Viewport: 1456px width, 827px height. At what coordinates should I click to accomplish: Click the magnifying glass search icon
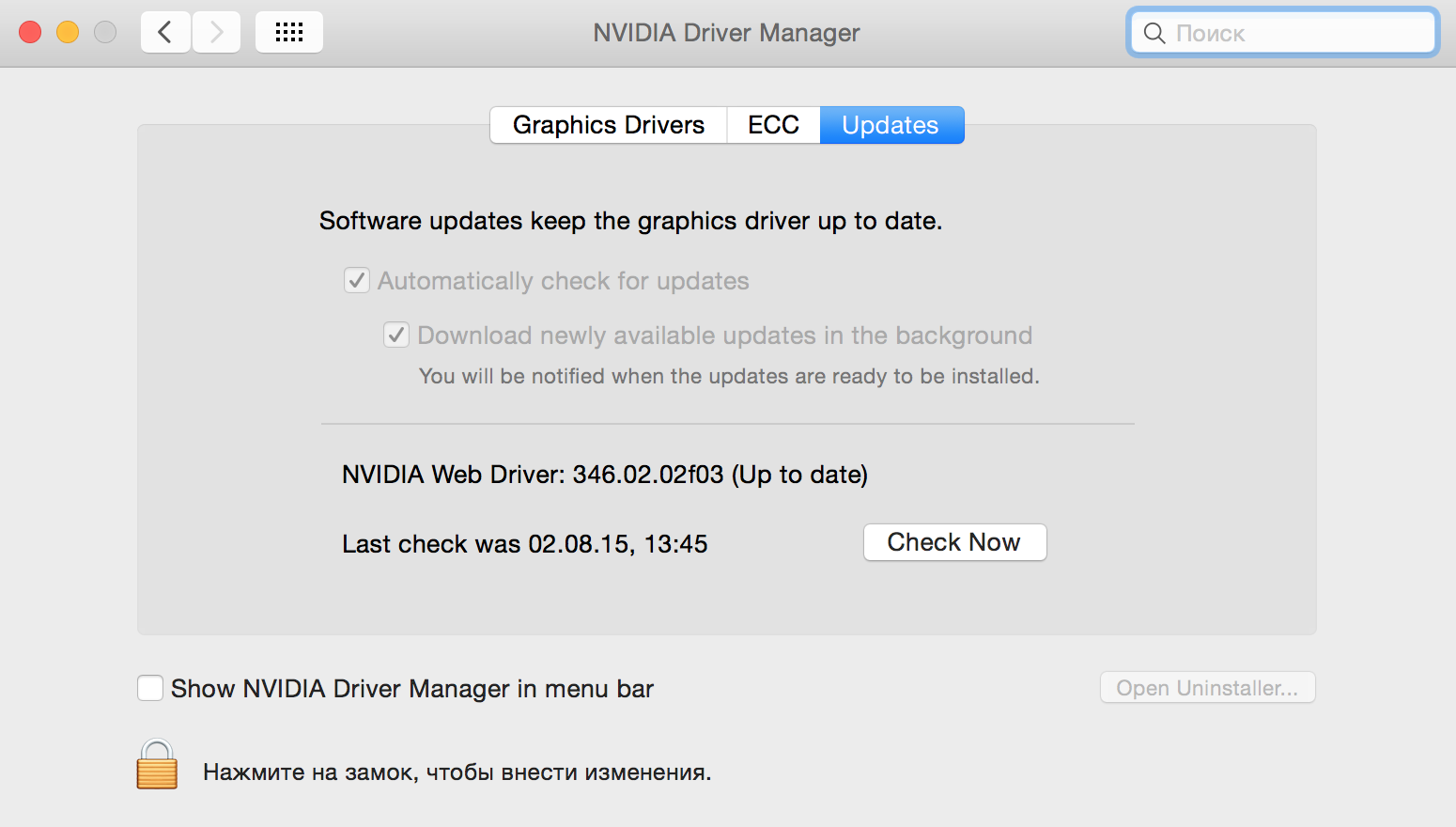click(1154, 34)
